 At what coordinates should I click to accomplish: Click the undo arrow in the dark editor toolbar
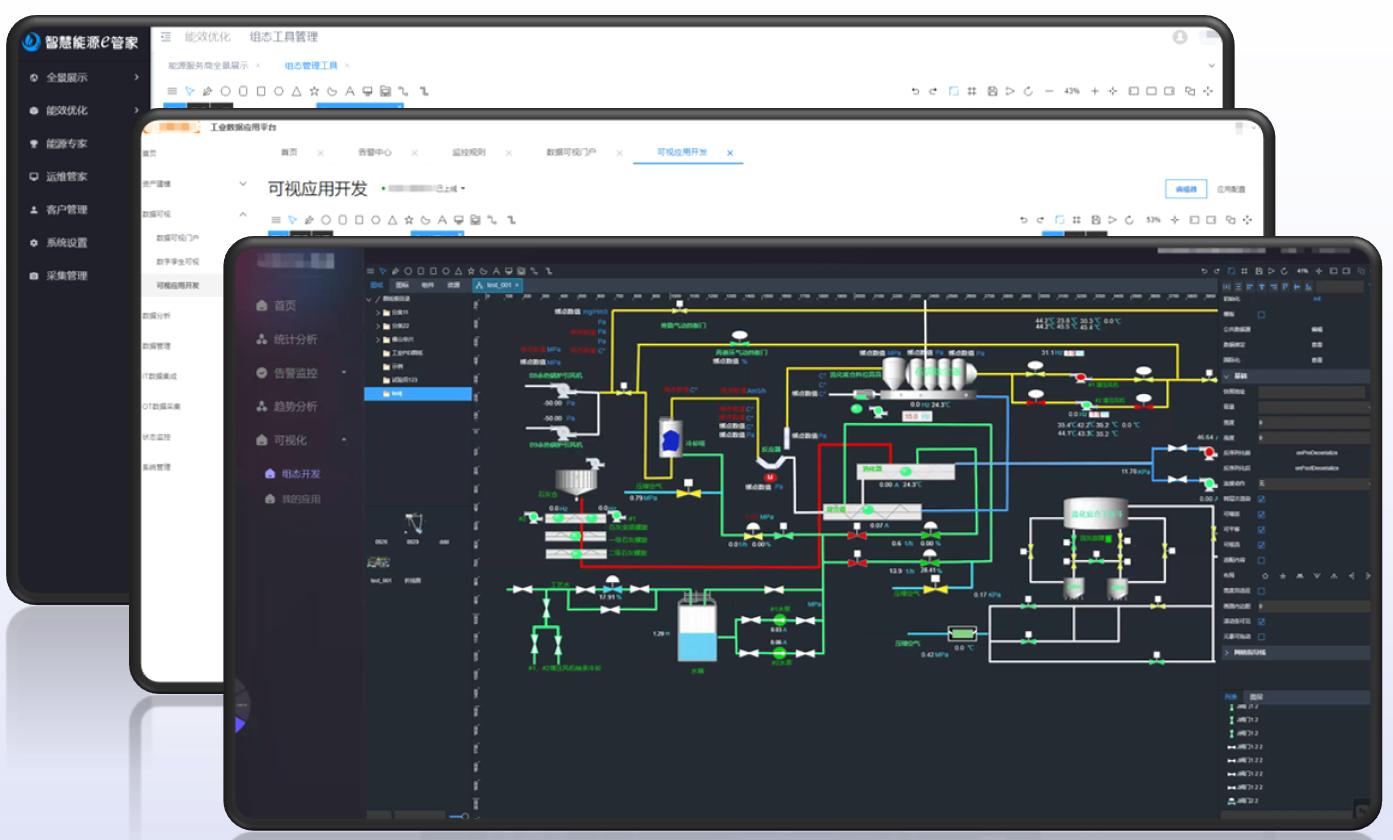(1205, 271)
